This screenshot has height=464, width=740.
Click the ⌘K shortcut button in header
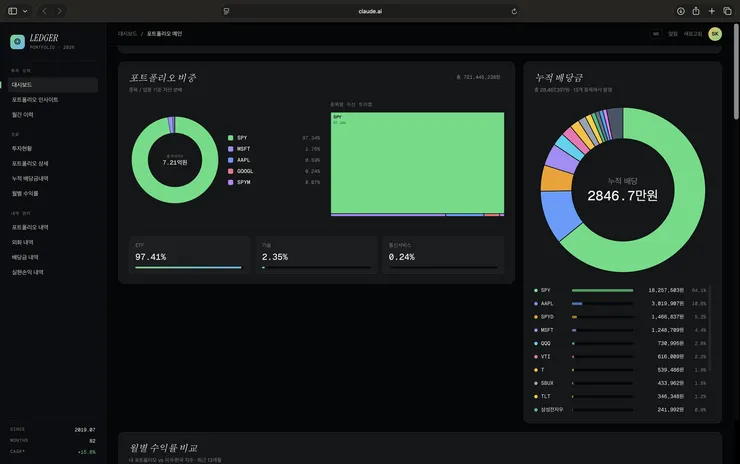tap(656, 34)
